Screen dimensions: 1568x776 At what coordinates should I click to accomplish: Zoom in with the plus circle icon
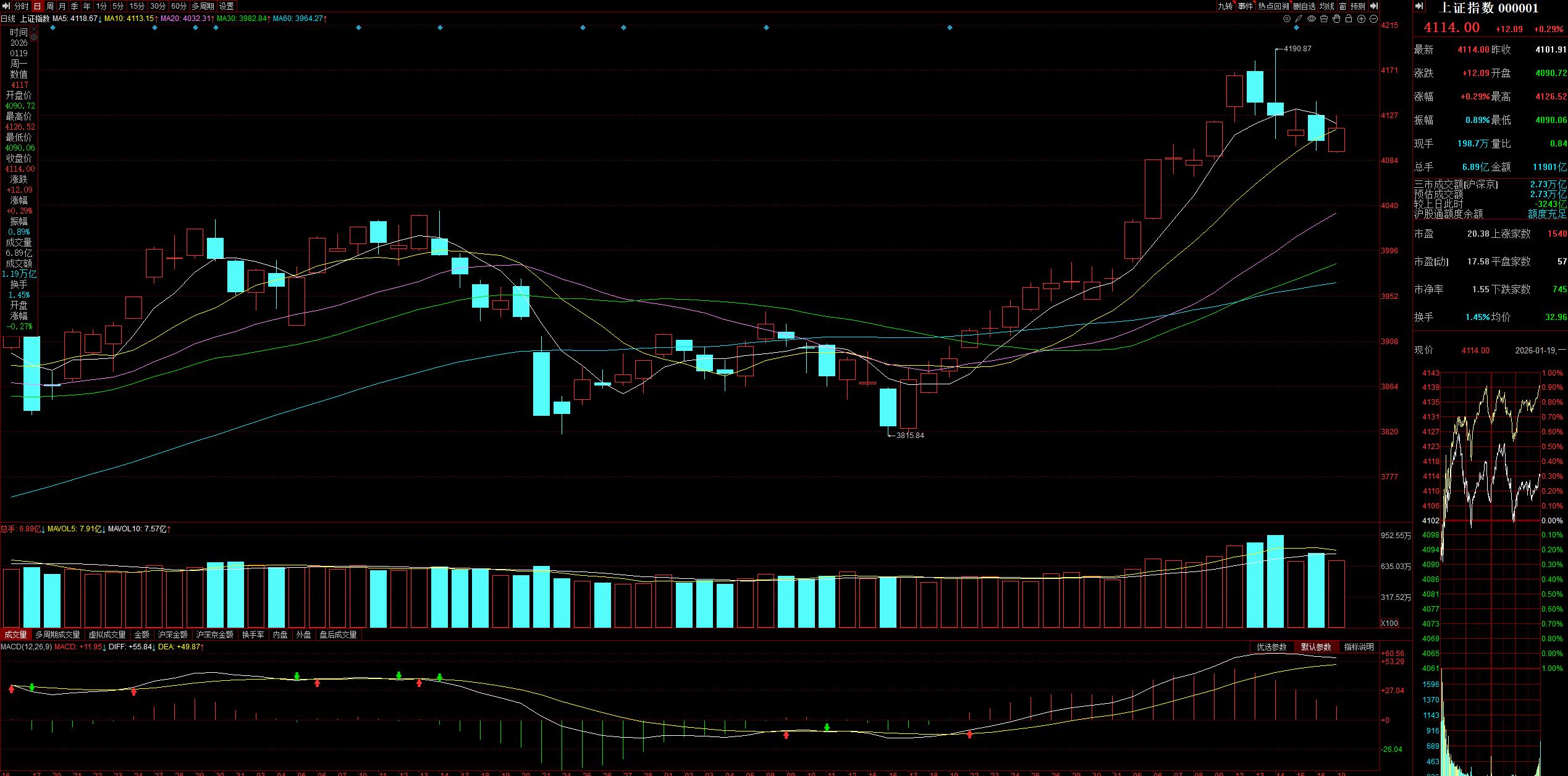(x=1361, y=19)
